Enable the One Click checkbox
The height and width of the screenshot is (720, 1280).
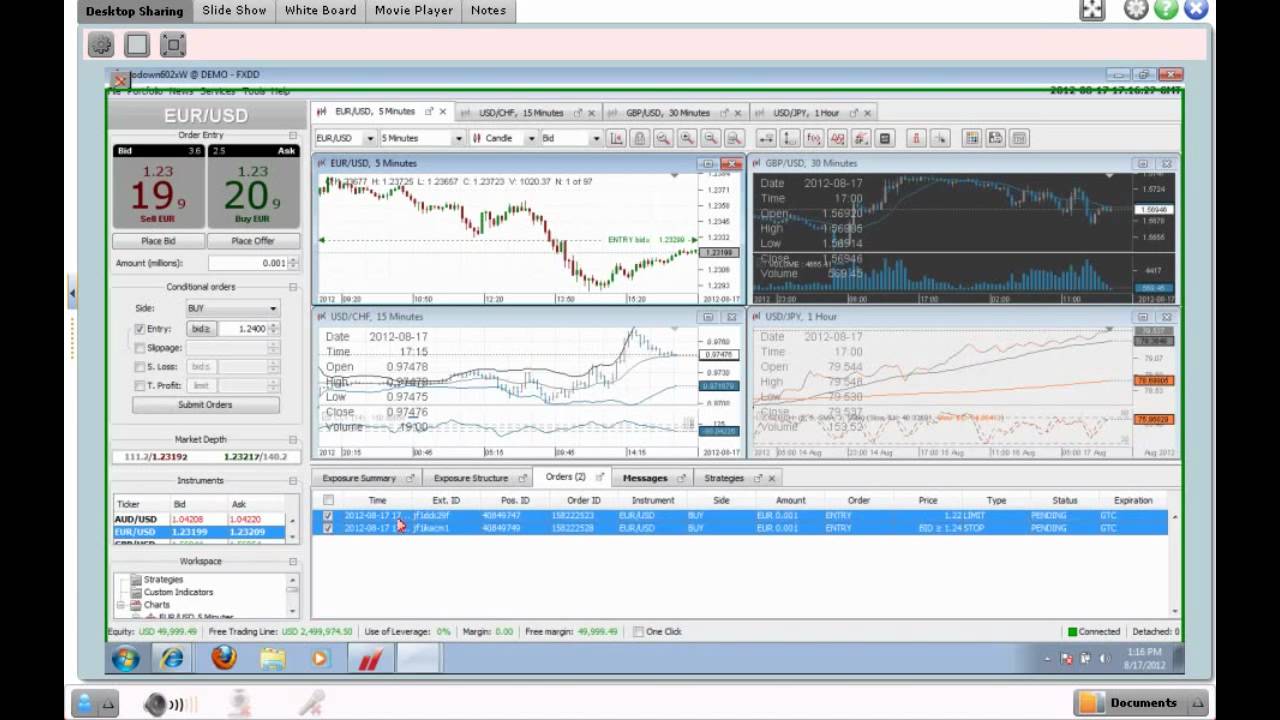[x=639, y=632]
